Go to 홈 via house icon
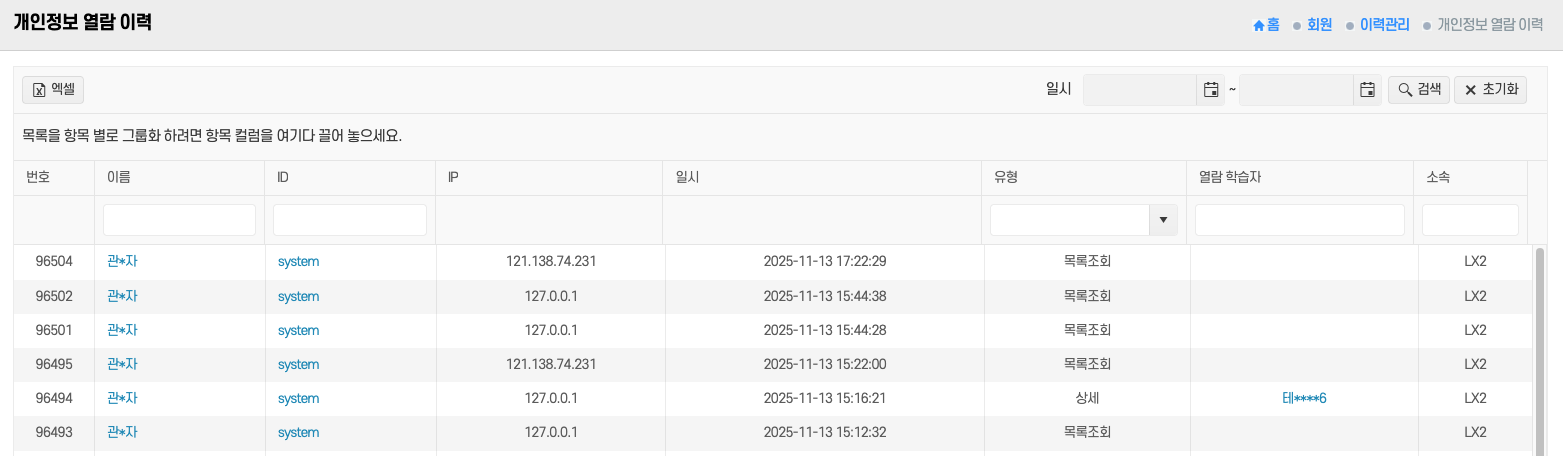 [1266, 25]
